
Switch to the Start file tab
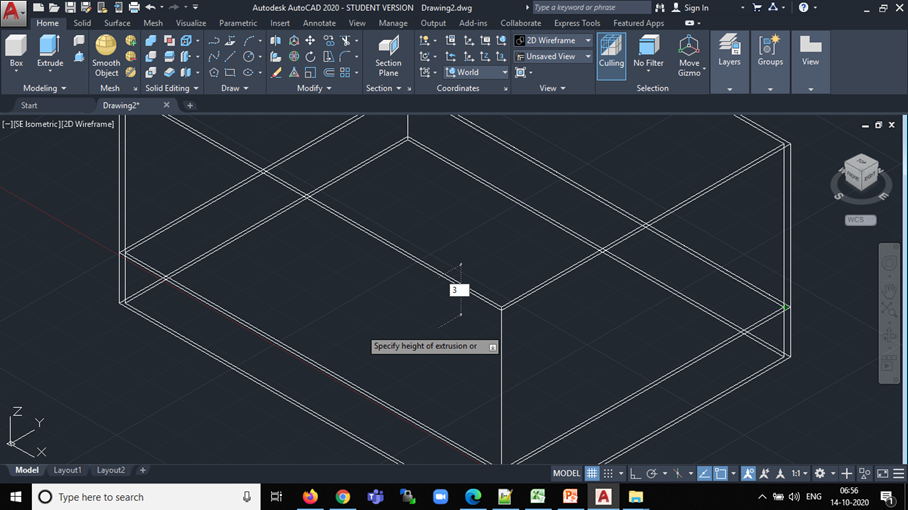click(x=29, y=105)
